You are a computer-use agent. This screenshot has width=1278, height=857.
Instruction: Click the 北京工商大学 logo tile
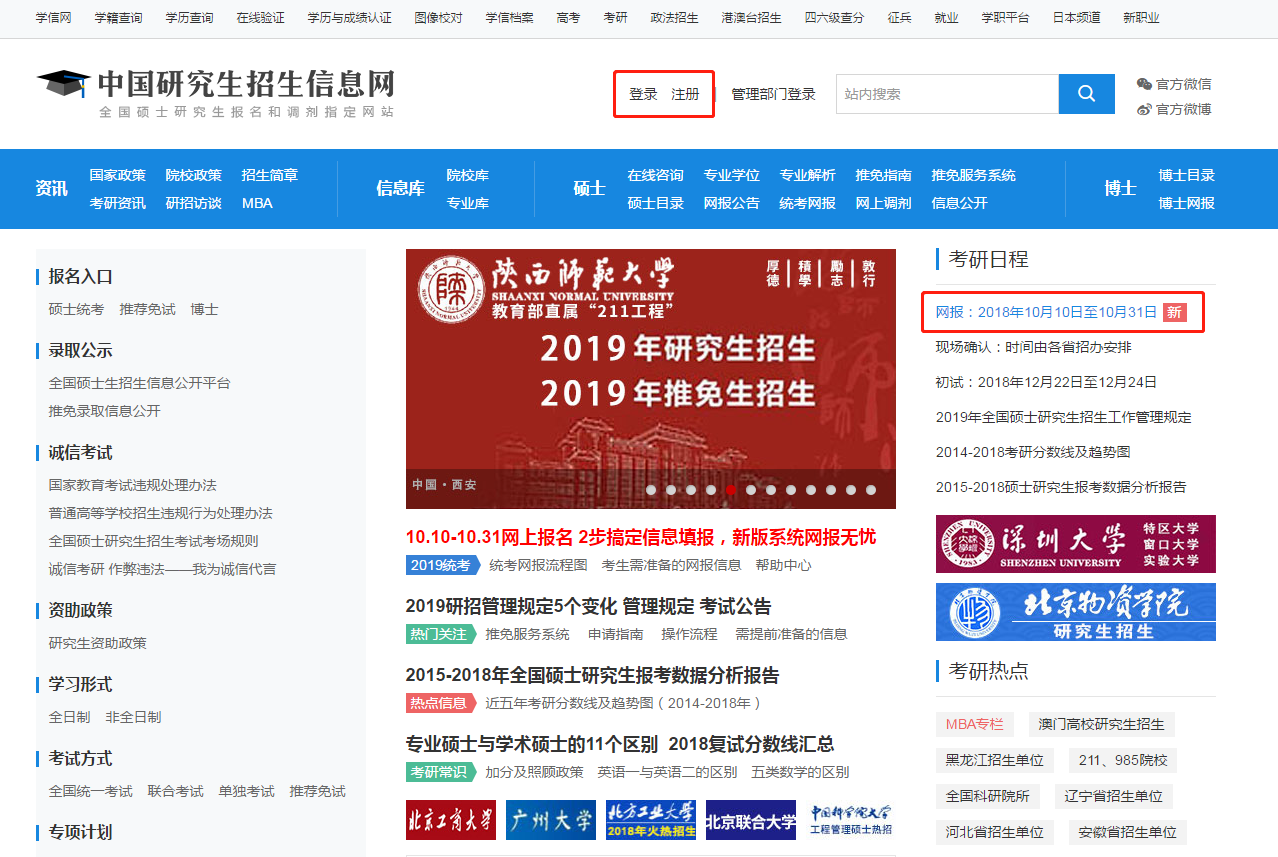point(450,820)
